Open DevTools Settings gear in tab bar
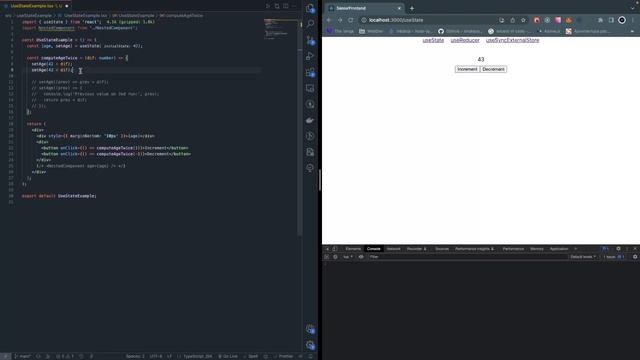The width and height of the screenshot is (640, 360). click(618, 249)
